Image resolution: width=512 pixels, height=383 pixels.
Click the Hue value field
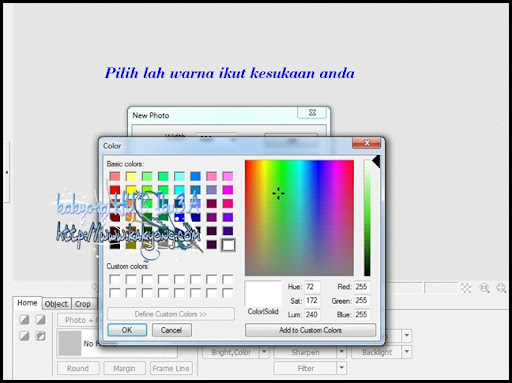312,287
